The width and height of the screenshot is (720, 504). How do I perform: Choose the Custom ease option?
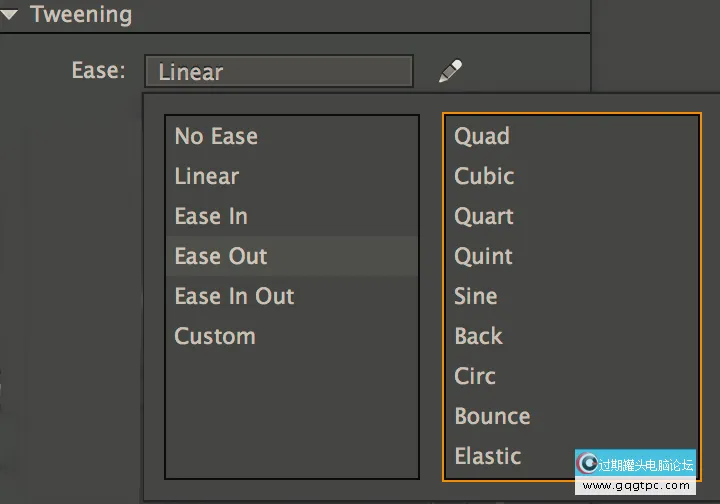pos(215,336)
